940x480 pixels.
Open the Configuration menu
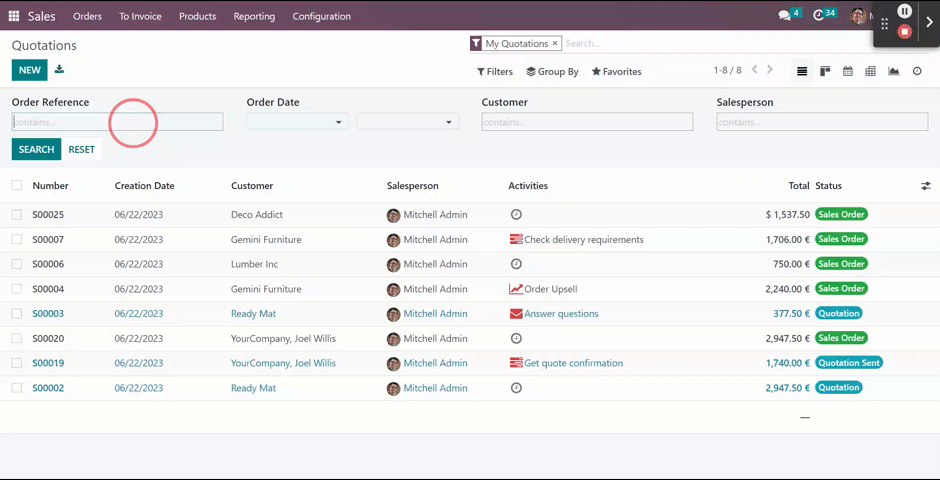click(x=321, y=16)
